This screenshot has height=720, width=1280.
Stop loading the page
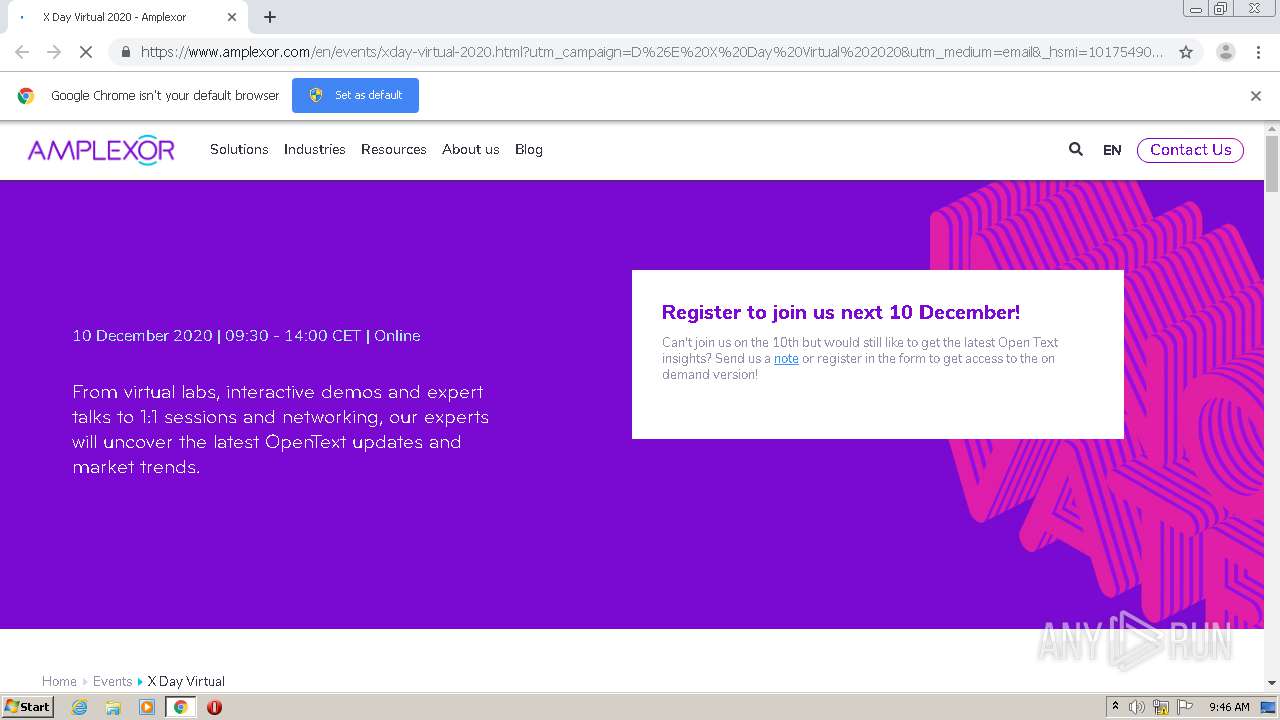85,52
